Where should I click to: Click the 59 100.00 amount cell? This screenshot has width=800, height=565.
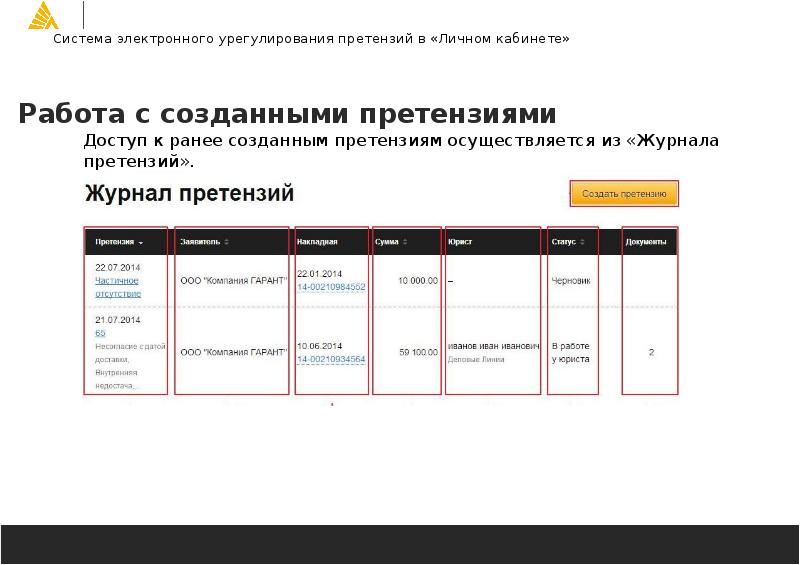tap(418, 352)
